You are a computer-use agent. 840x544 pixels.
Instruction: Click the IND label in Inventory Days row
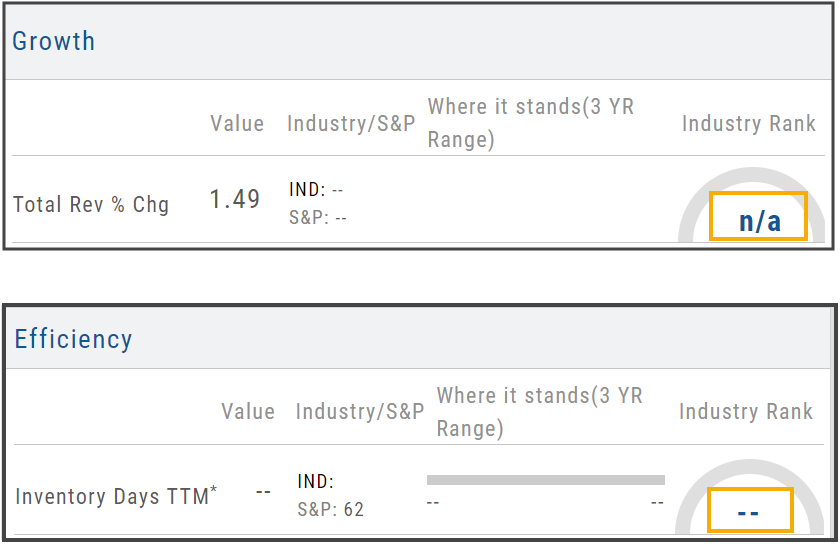316,482
